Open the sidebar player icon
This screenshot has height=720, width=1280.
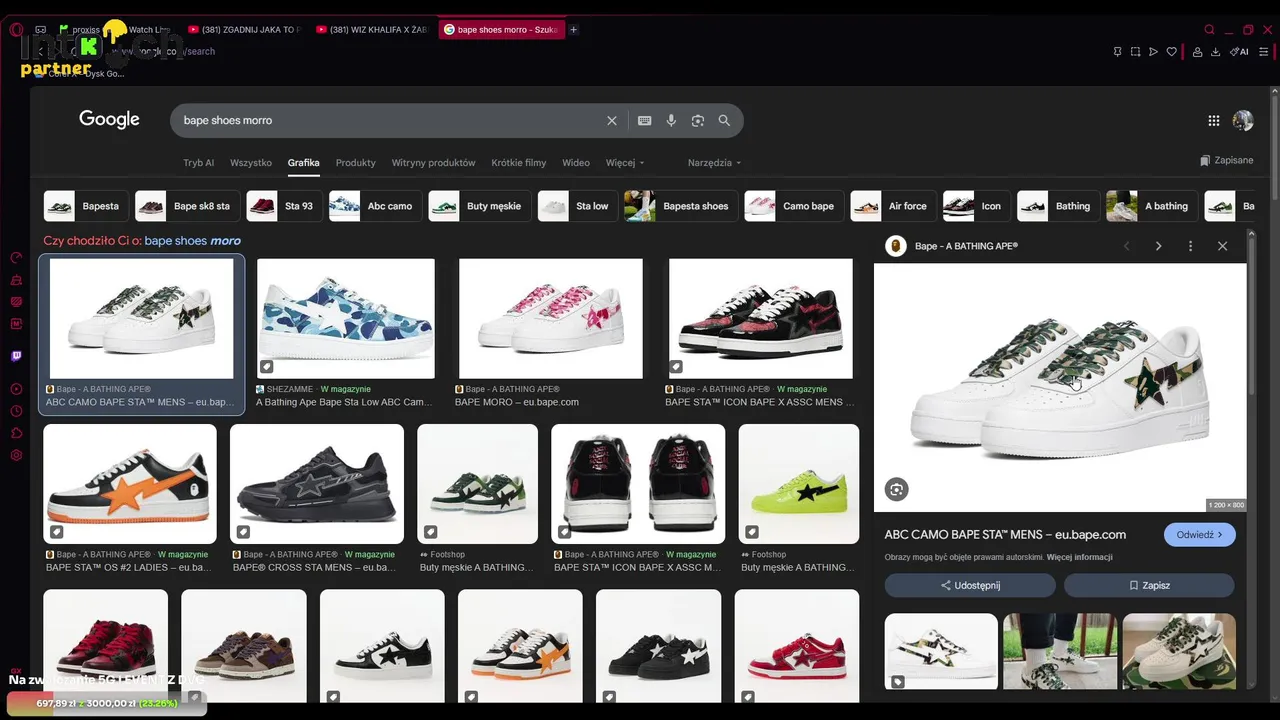pyautogui.click(x=16, y=389)
